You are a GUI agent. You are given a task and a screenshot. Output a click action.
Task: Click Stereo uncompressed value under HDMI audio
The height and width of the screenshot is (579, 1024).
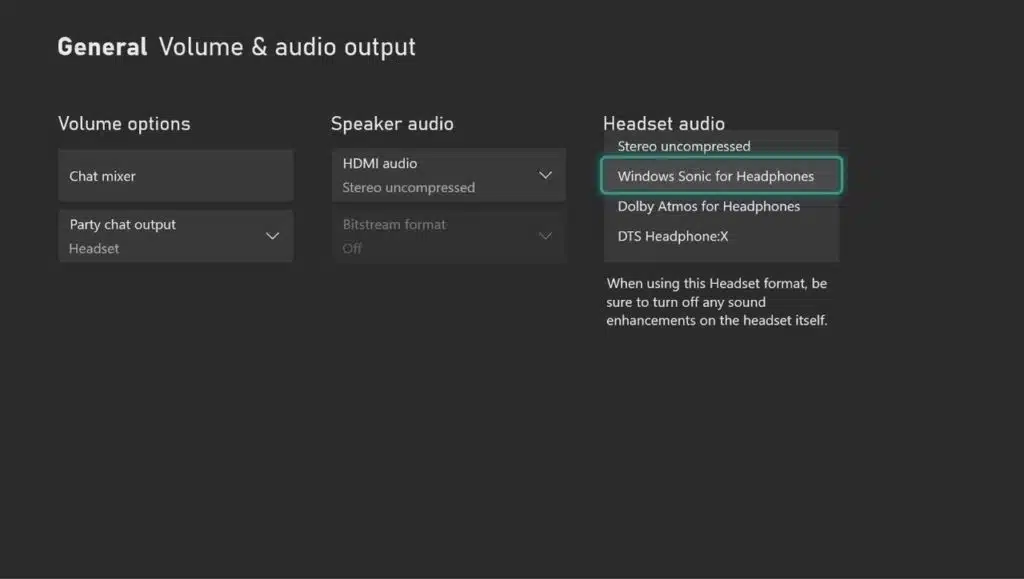click(408, 187)
